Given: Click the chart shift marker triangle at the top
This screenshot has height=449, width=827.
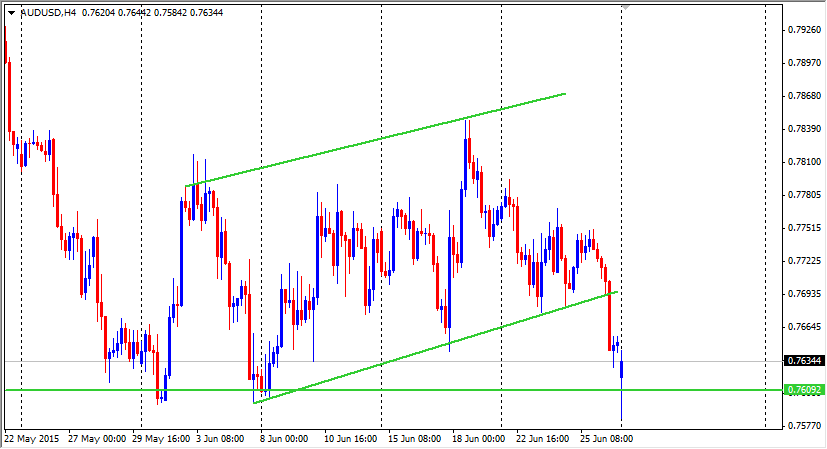Looking at the screenshot, I should pos(626,7).
